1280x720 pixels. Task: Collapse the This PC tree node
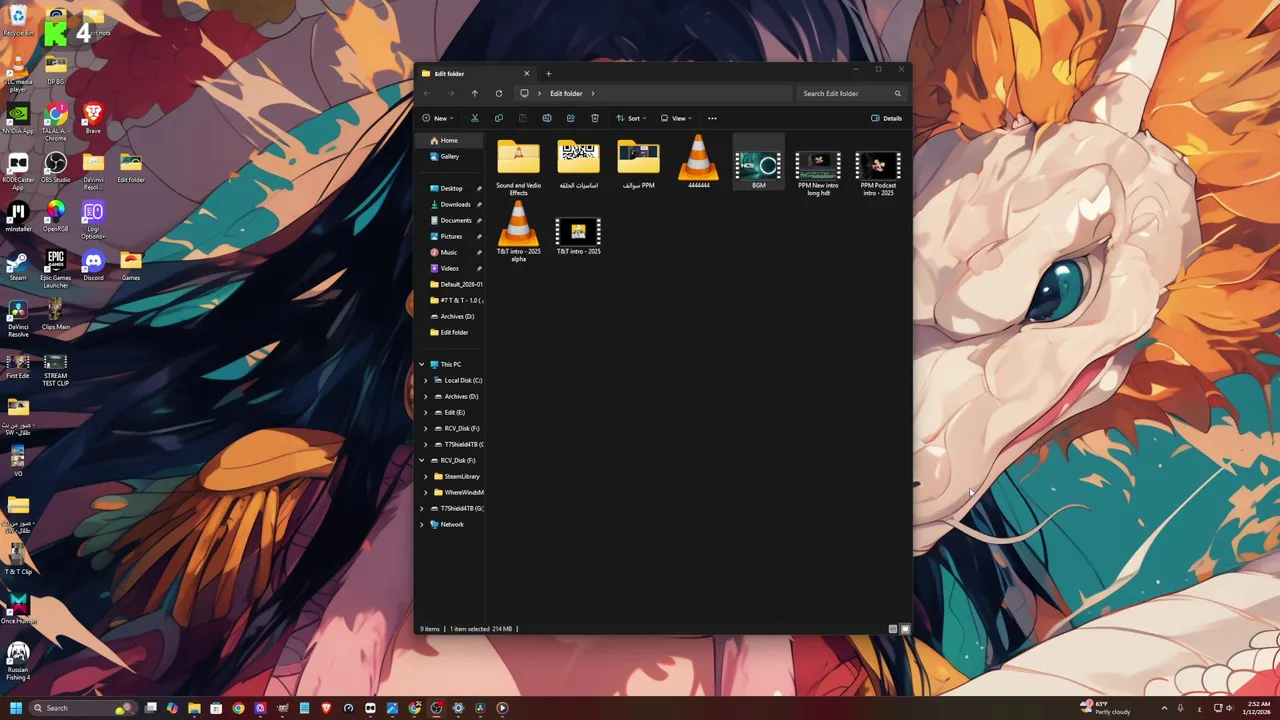pos(422,364)
